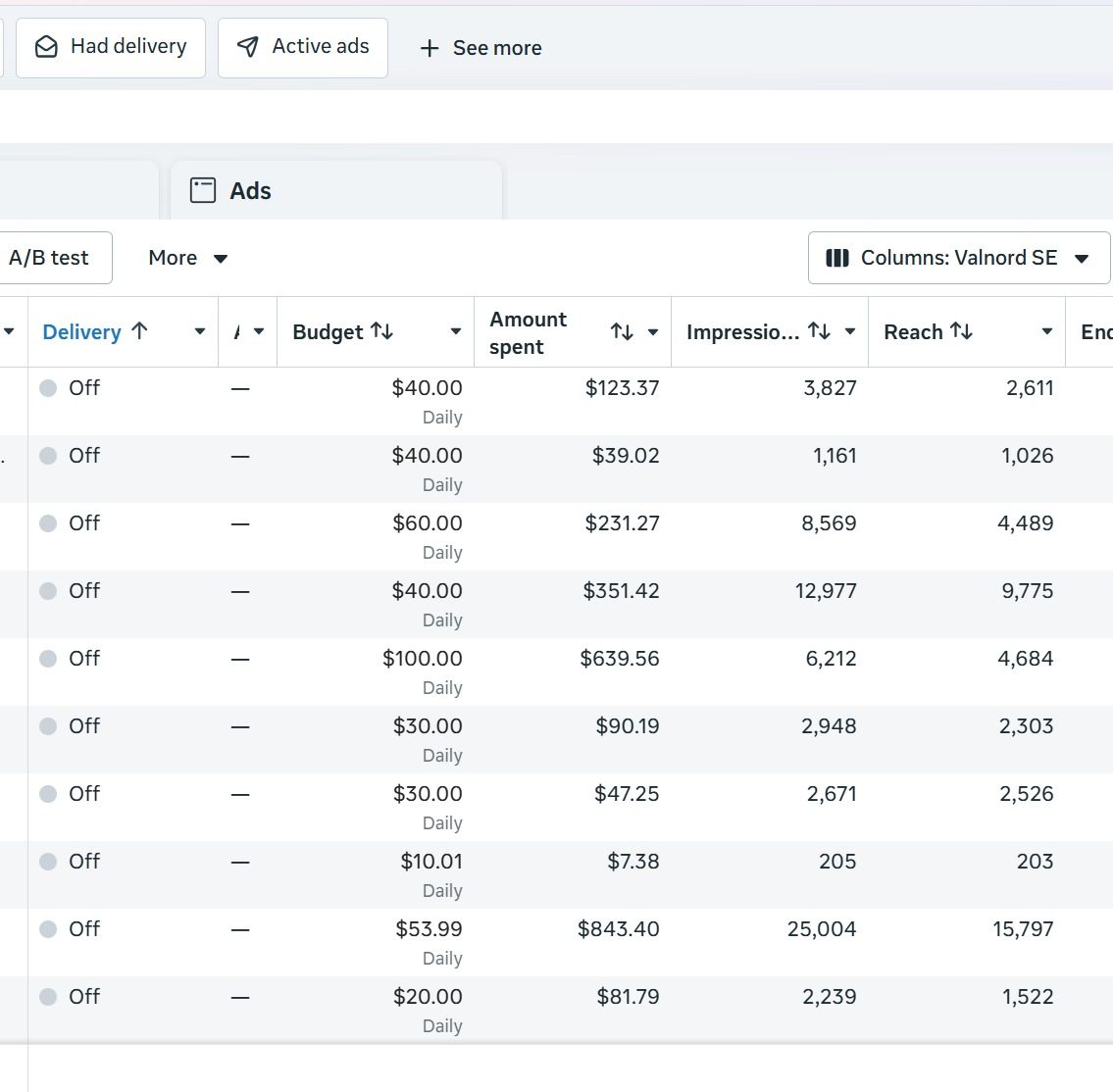
Task: Click the $123.37 amount spent value
Action: pyautogui.click(x=622, y=388)
